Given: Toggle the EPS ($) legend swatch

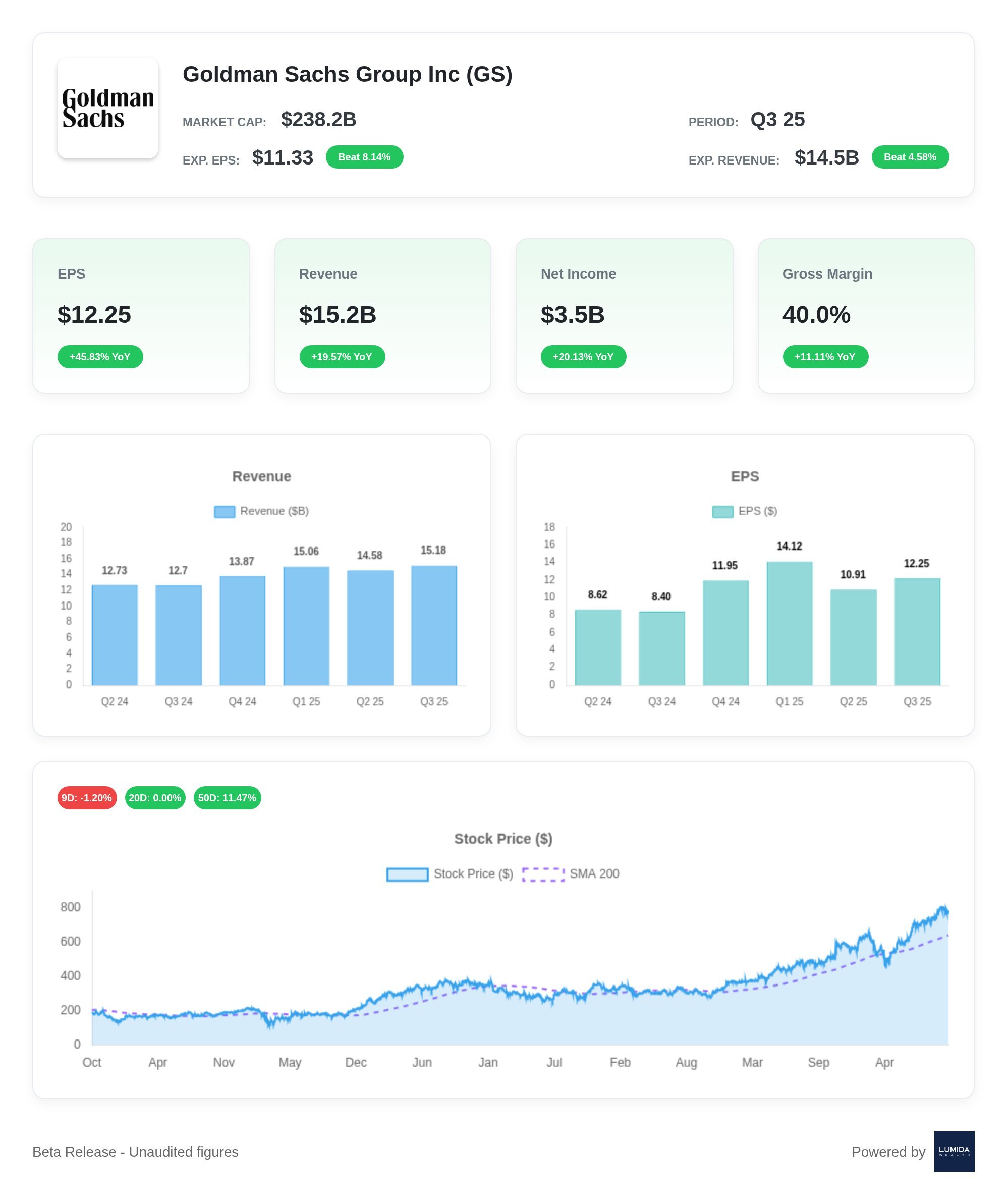Looking at the screenshot, I should point(722,511).
